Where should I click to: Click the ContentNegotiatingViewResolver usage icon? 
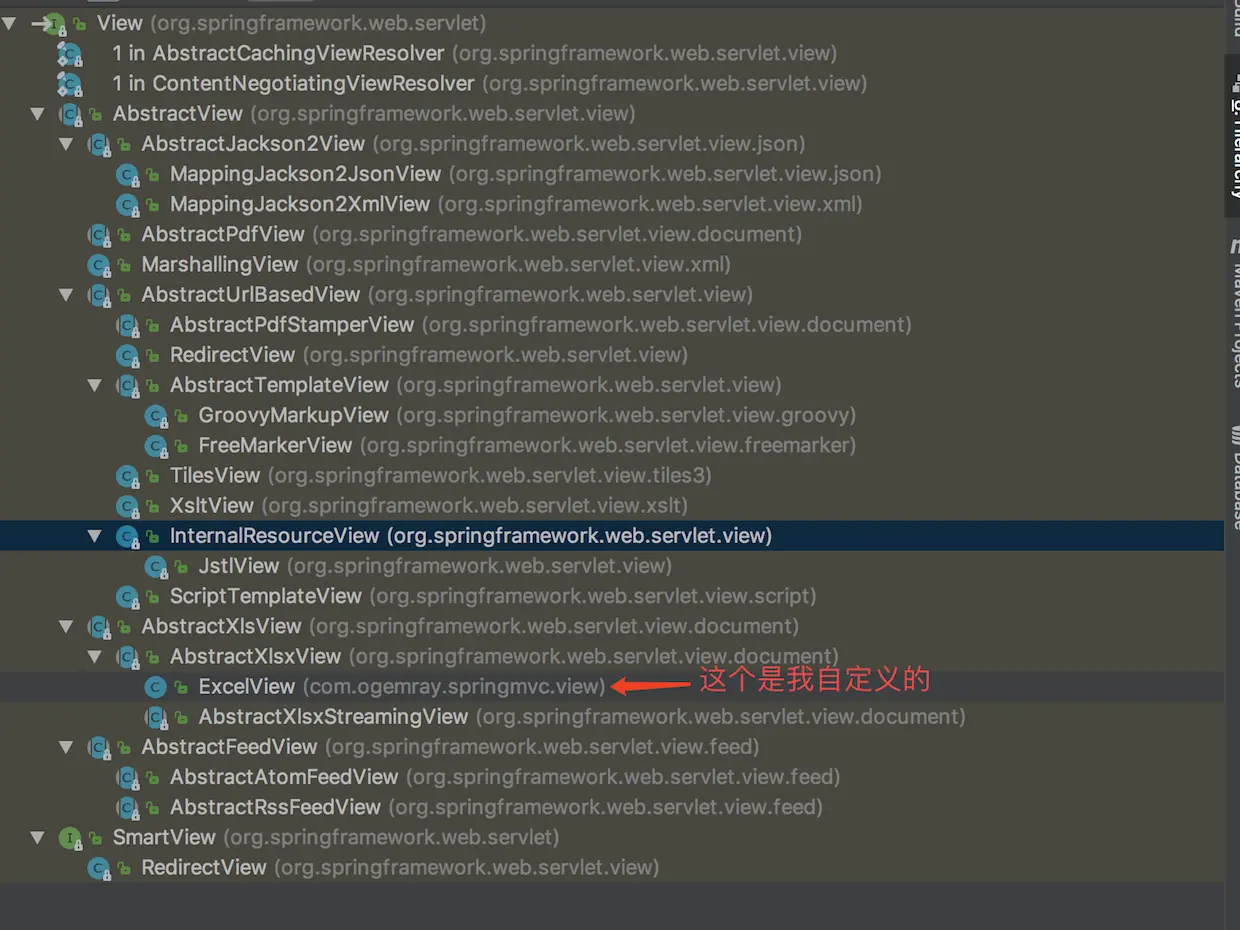[x=69, y=84]
